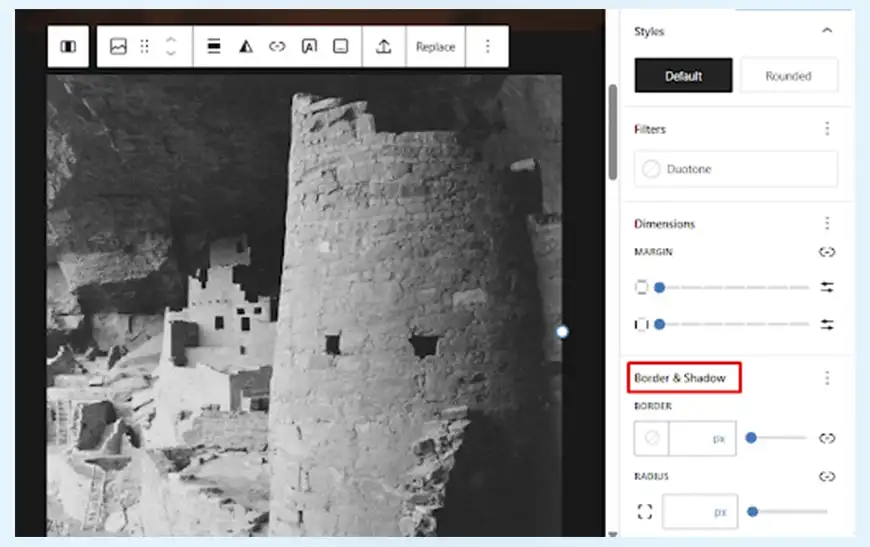Open the Border & Shadow options menu

[827, 378]
